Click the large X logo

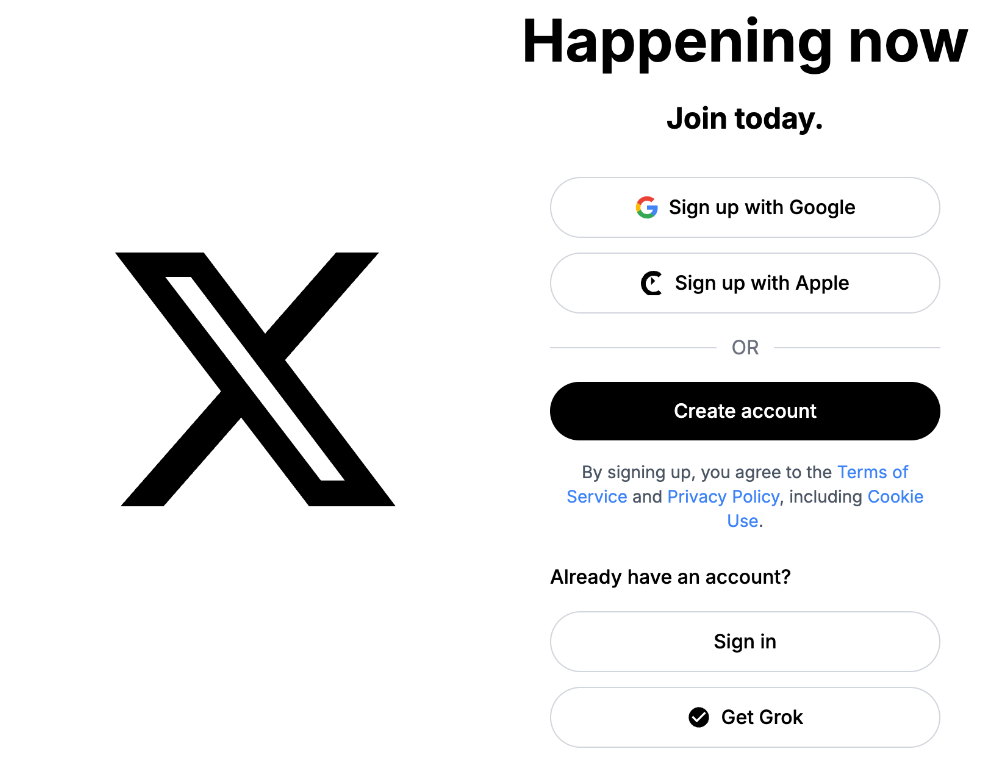[x=255, y=379]
